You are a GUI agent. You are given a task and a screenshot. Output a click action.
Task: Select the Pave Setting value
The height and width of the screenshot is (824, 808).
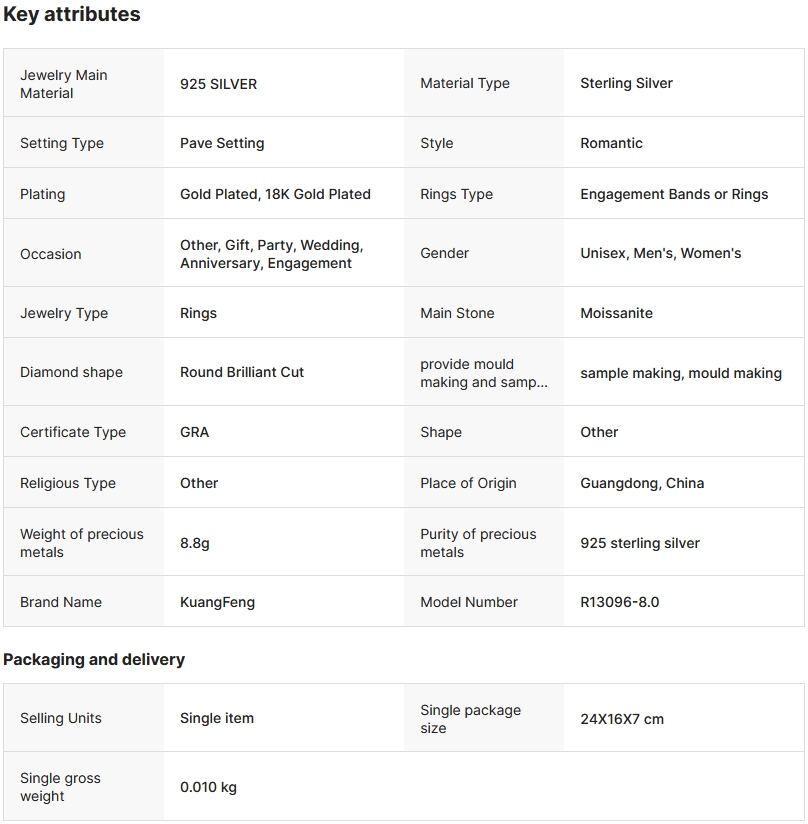[222, 143]
